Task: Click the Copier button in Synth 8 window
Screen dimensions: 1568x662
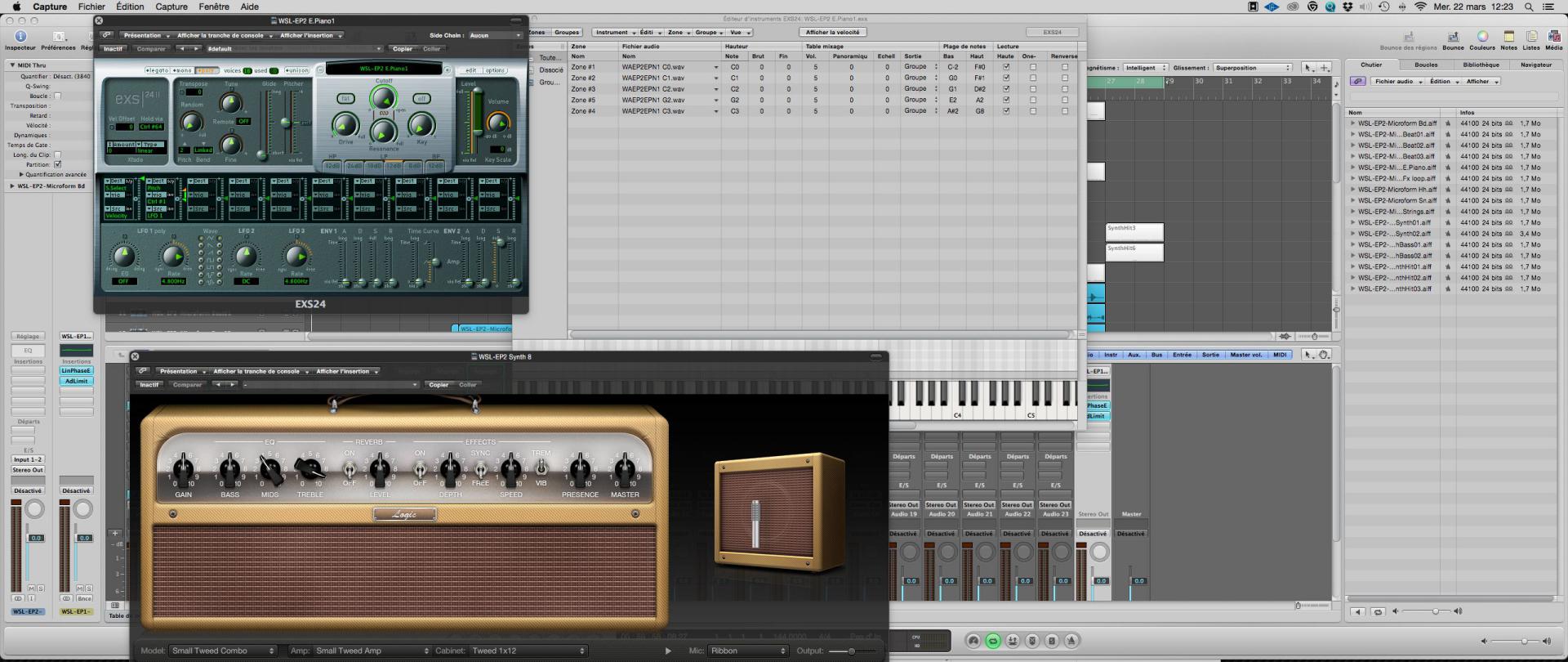Action: click(439, 385)
